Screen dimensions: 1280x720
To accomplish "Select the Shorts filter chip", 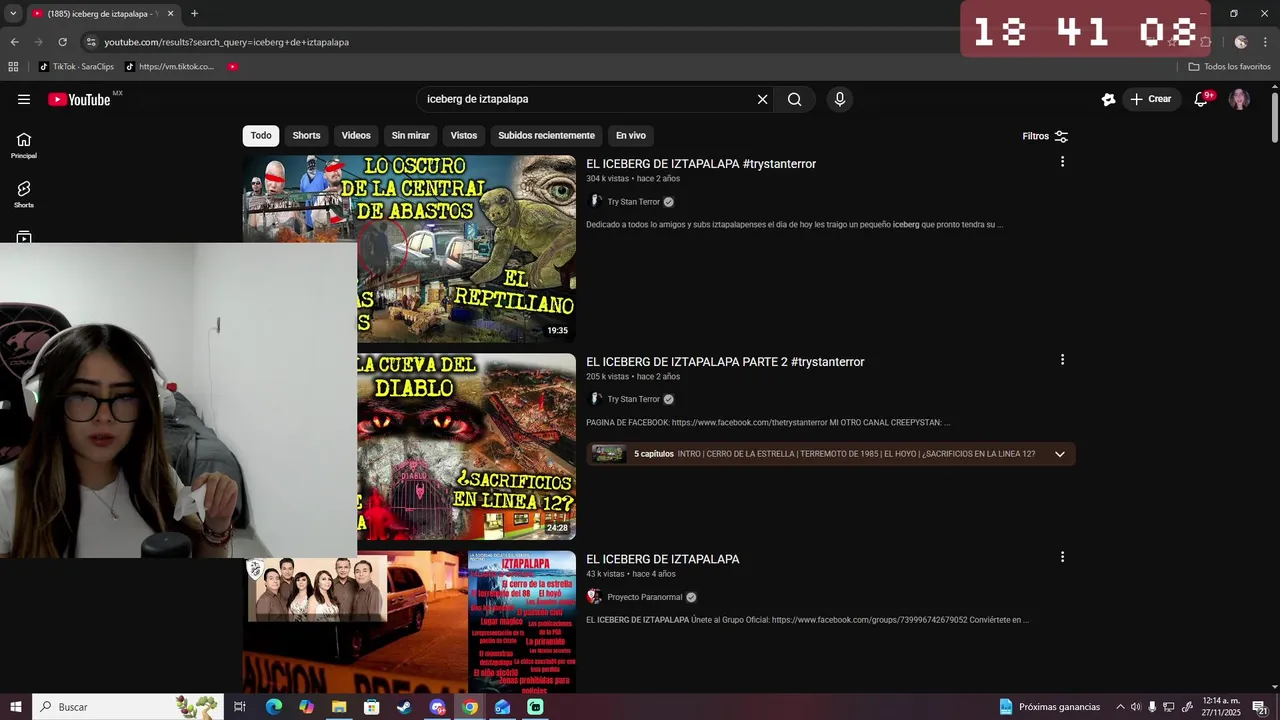I will (306, 136).
